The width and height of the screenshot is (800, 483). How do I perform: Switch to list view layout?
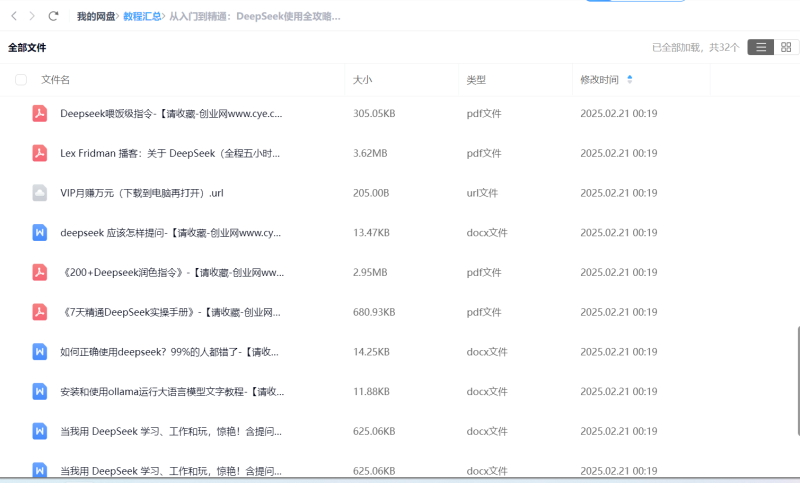[761, 47]
